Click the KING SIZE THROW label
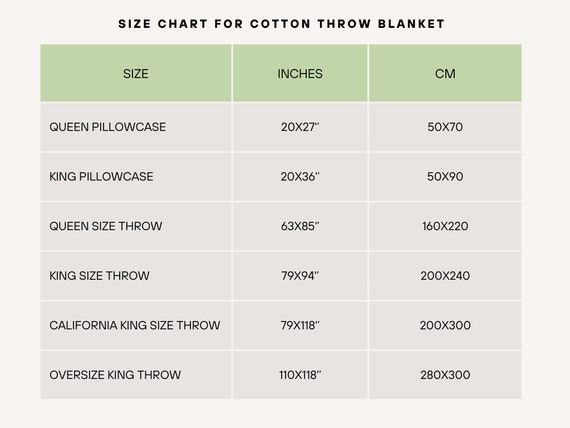 tap(99, 276)
